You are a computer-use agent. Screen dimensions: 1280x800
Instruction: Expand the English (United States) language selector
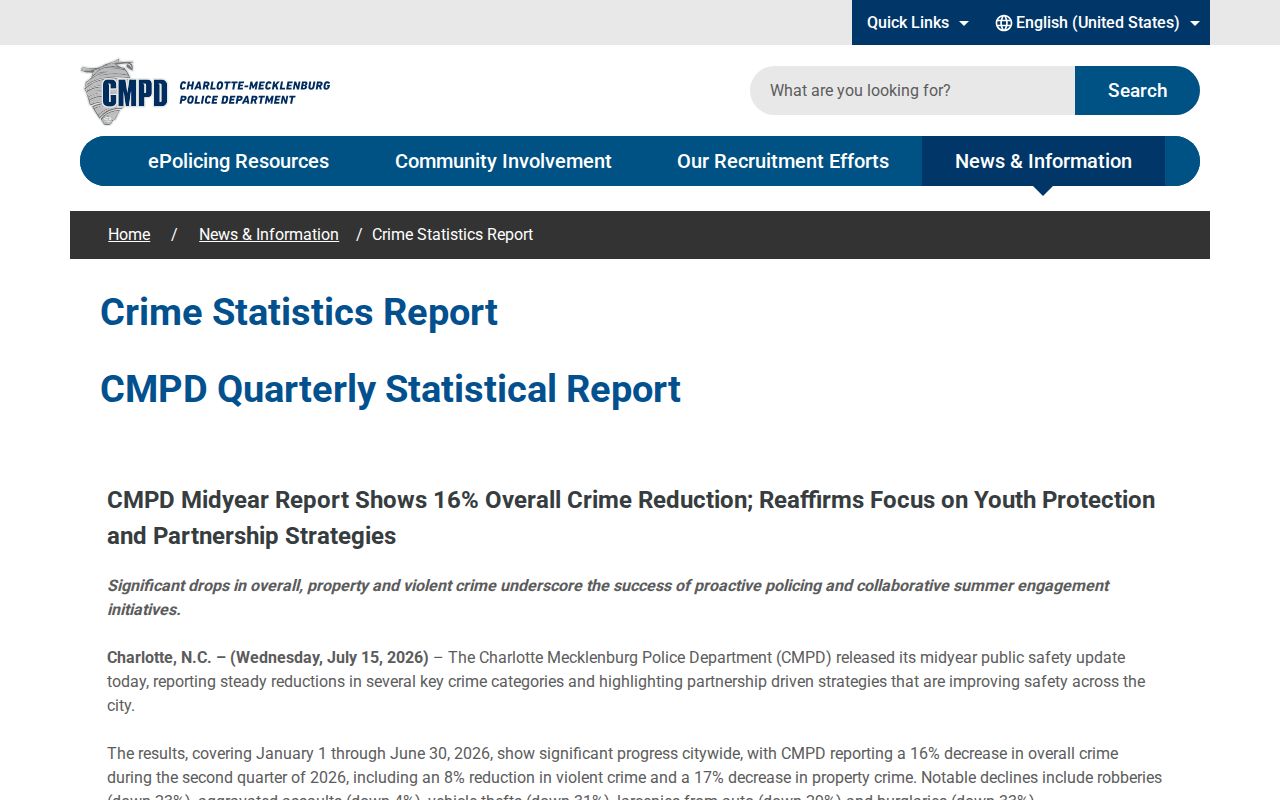point(1097,23)
